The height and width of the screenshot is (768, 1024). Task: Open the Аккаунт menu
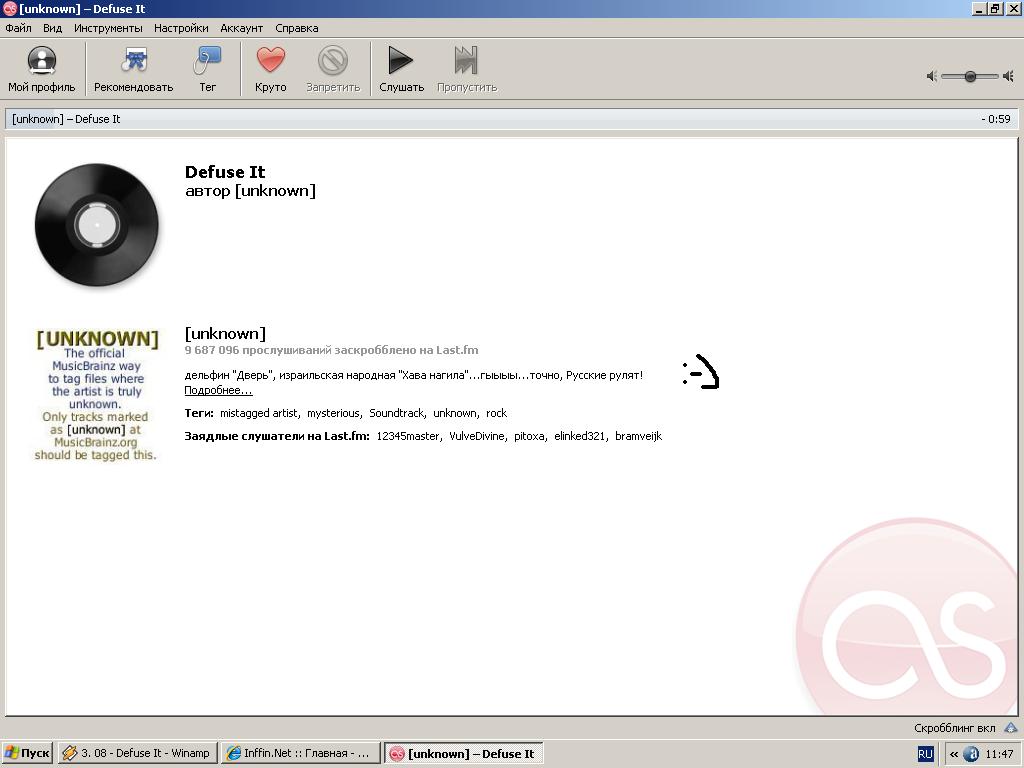[242, 28]
